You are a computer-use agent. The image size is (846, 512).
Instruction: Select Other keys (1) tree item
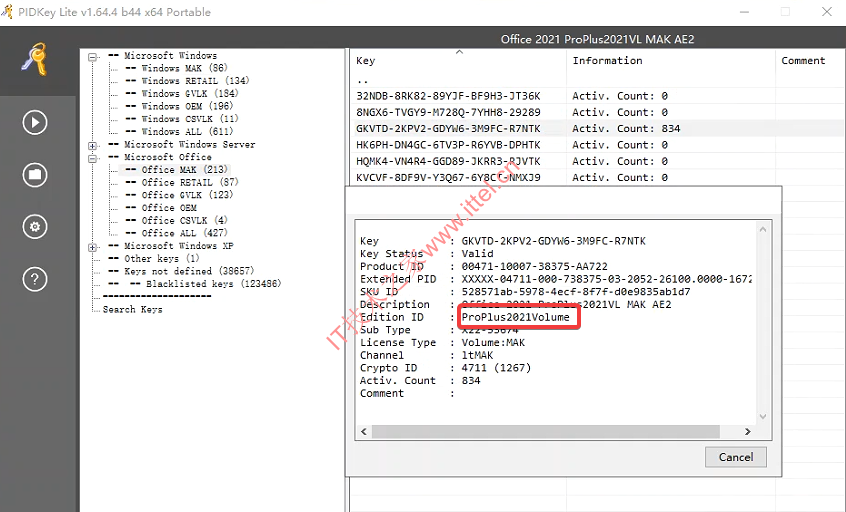[x=154, y=258]
